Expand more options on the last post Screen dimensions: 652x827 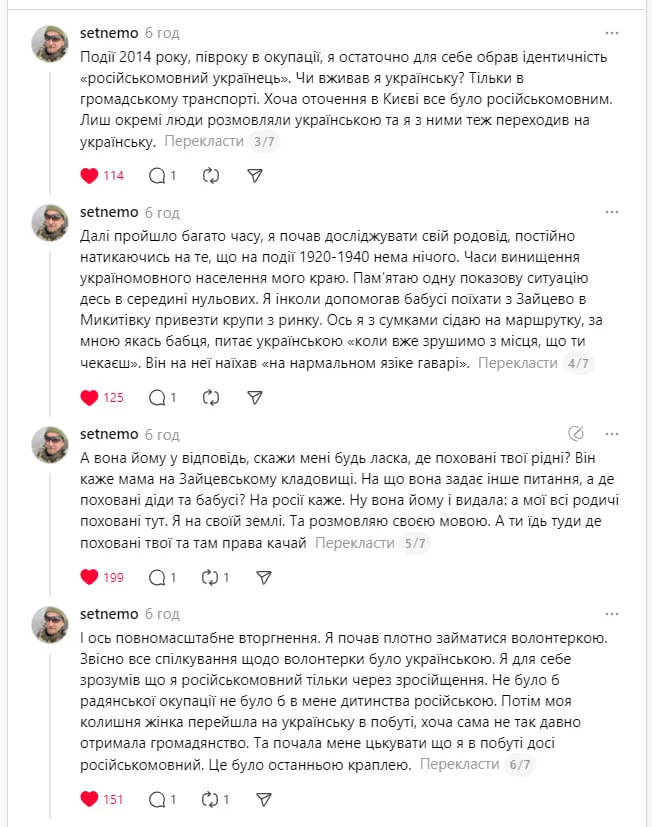click(612, 613)
